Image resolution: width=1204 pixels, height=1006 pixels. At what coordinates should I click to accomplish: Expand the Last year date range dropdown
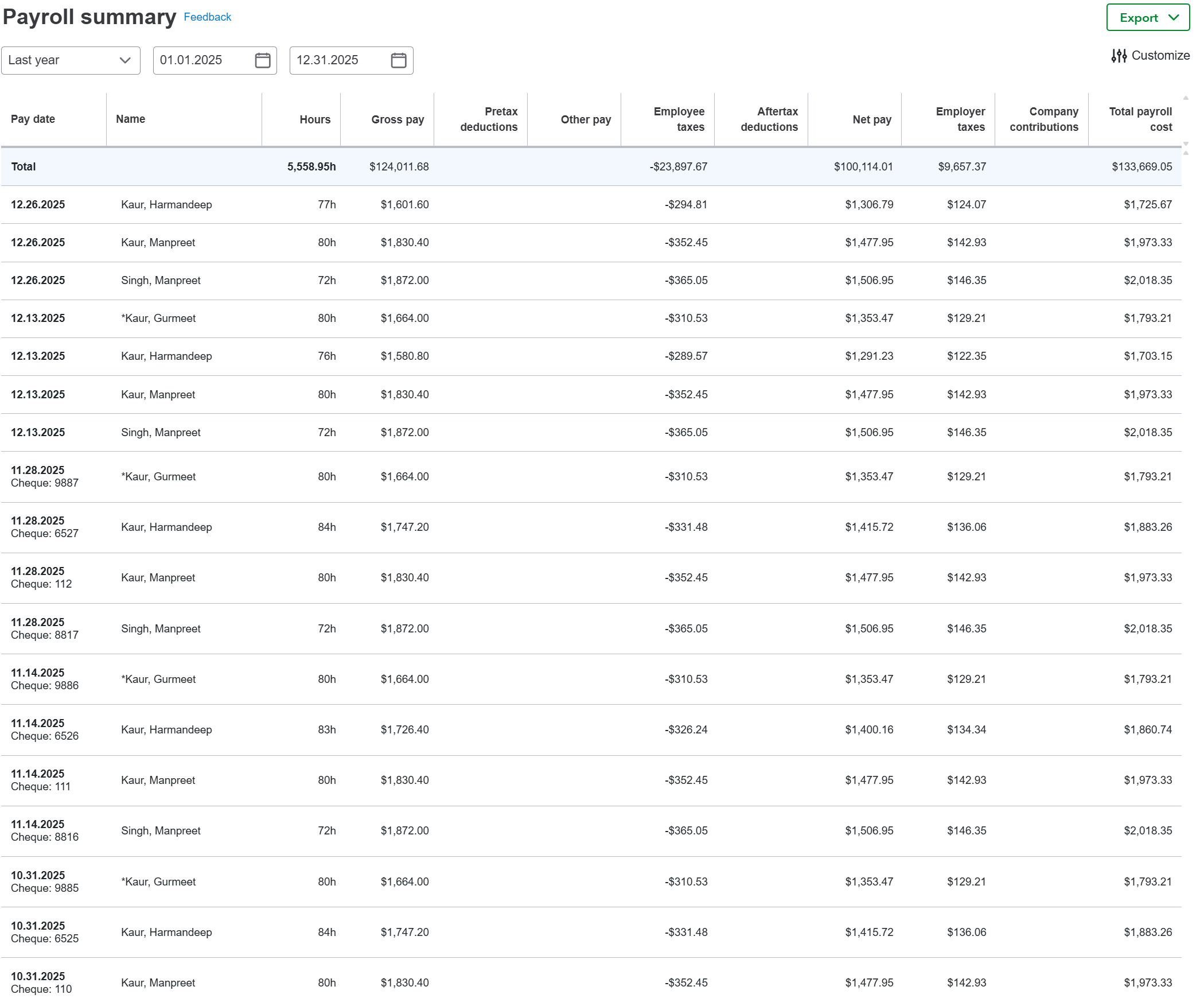tap(71, 60)
